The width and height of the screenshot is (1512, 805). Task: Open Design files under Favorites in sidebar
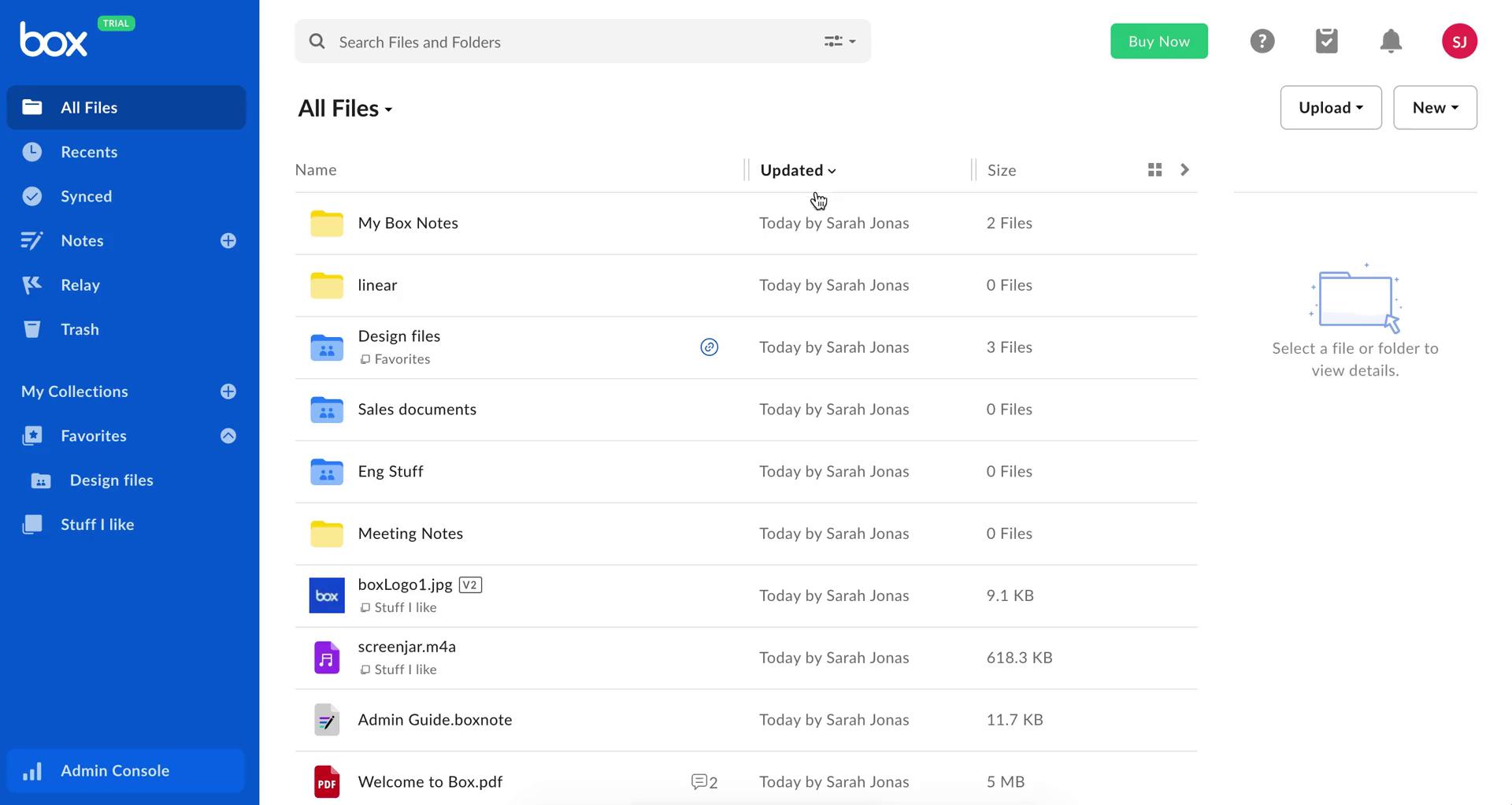(x=111, y=480)
